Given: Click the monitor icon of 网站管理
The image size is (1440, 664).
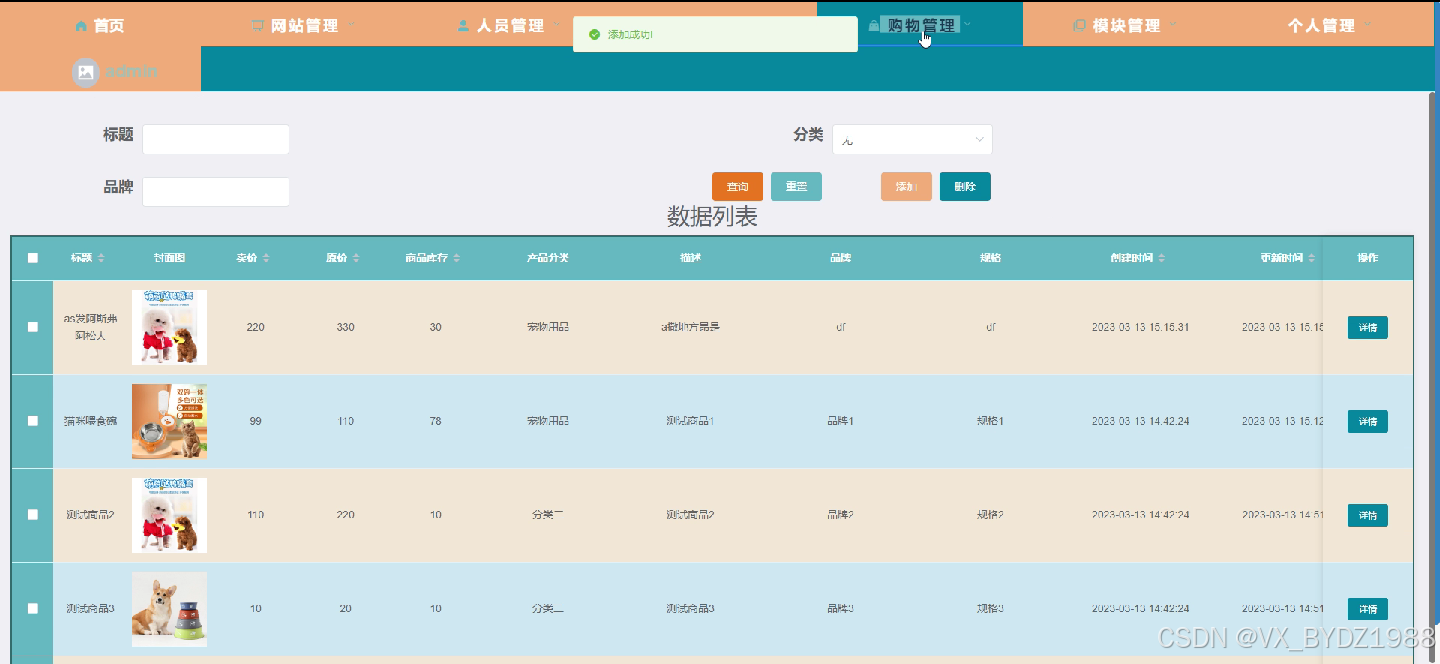Looking at the screenshot, I should click(258, 26).
